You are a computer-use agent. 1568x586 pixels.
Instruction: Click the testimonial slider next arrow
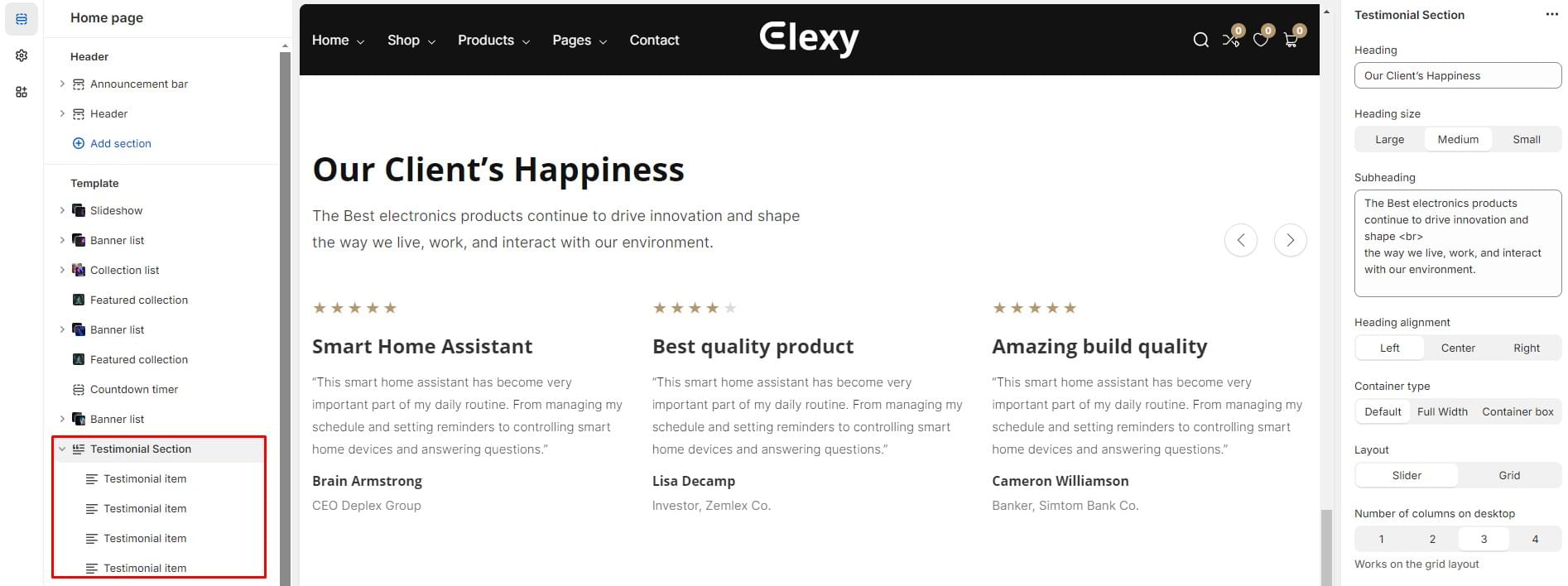pos(1290,240)
